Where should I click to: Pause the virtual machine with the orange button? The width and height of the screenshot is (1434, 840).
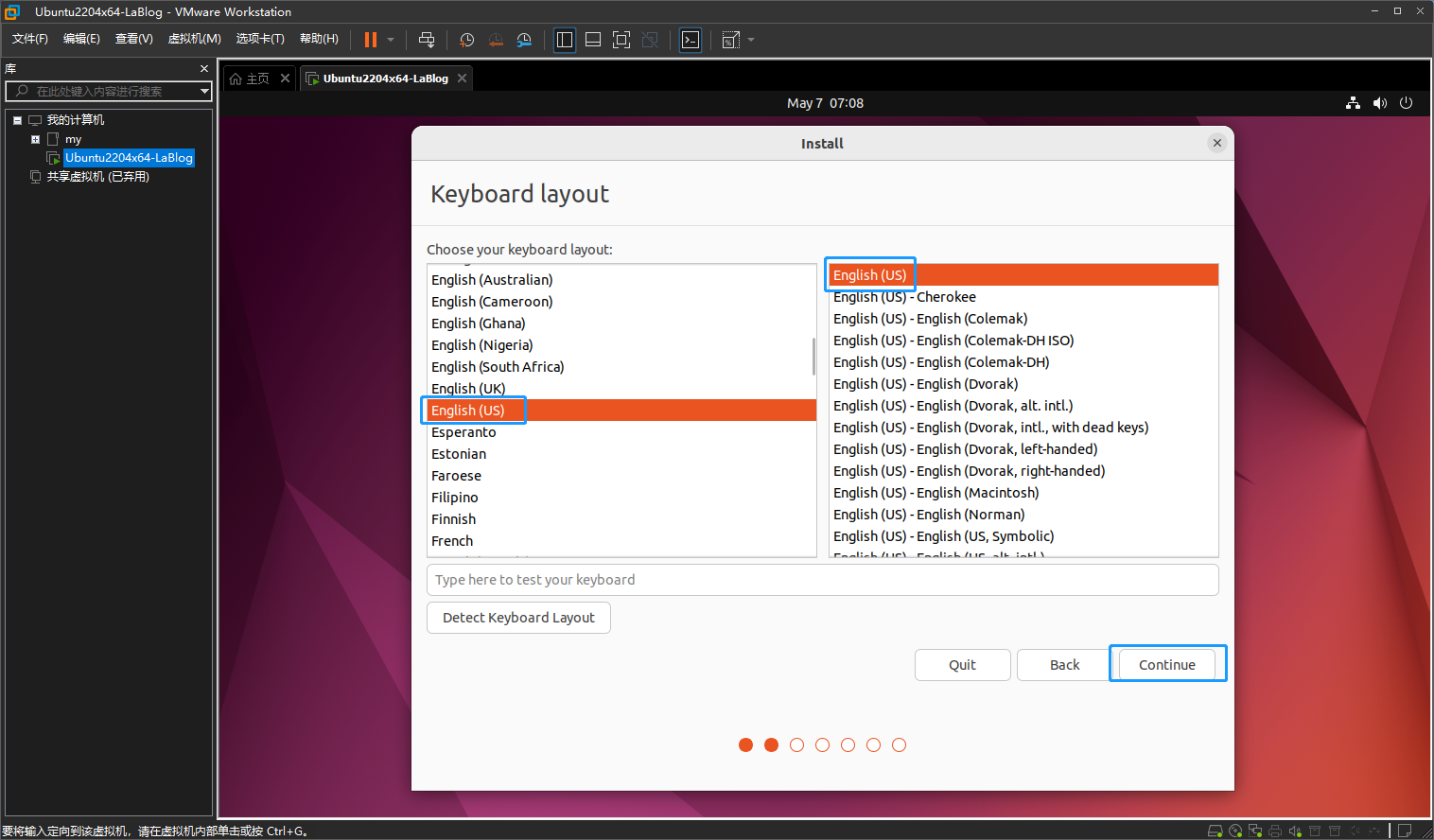(x=371, y=40)
